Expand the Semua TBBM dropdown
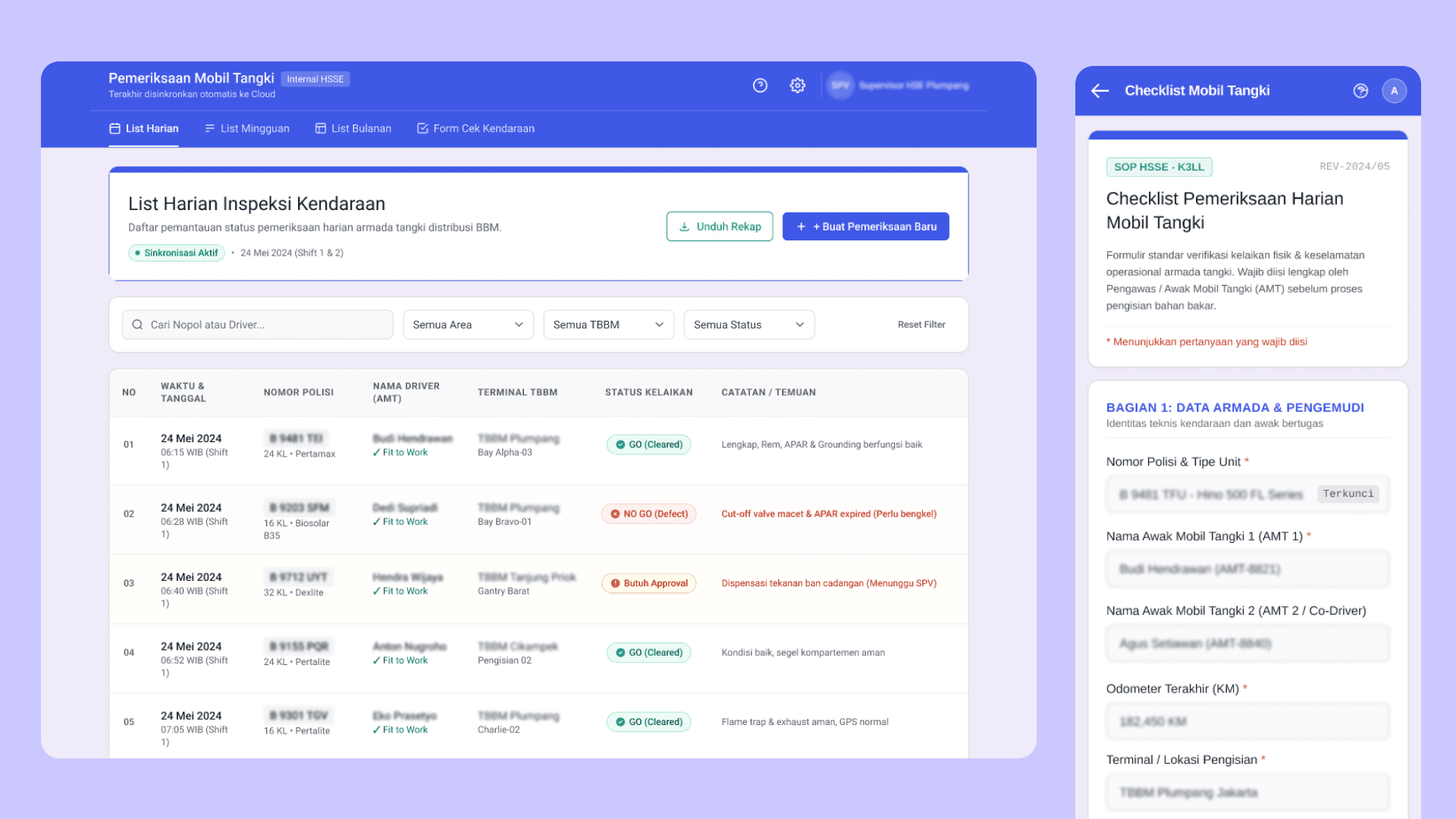This screenshot has height=819, width=1456. pyautogui.click(x=609, y=325)
